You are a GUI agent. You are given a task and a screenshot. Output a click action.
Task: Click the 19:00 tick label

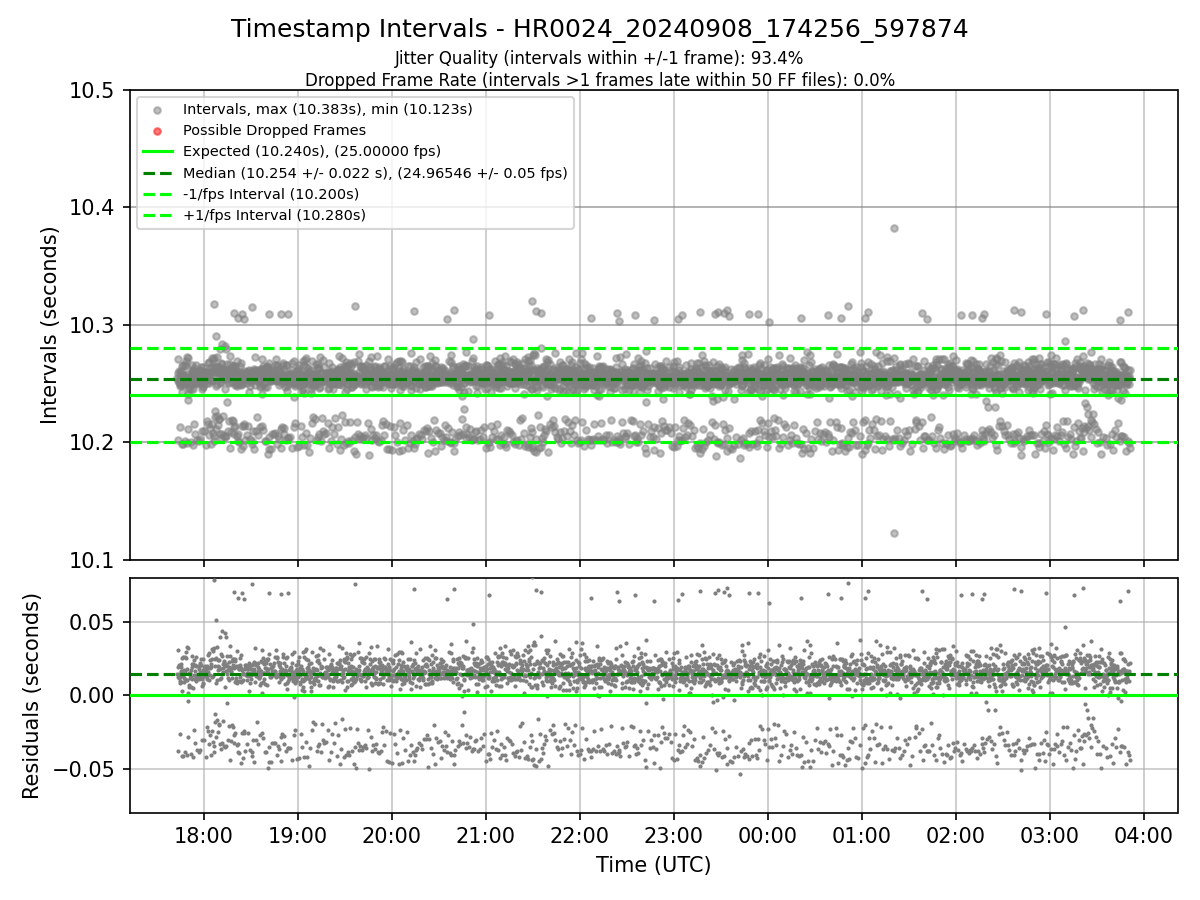coord(297,834)
